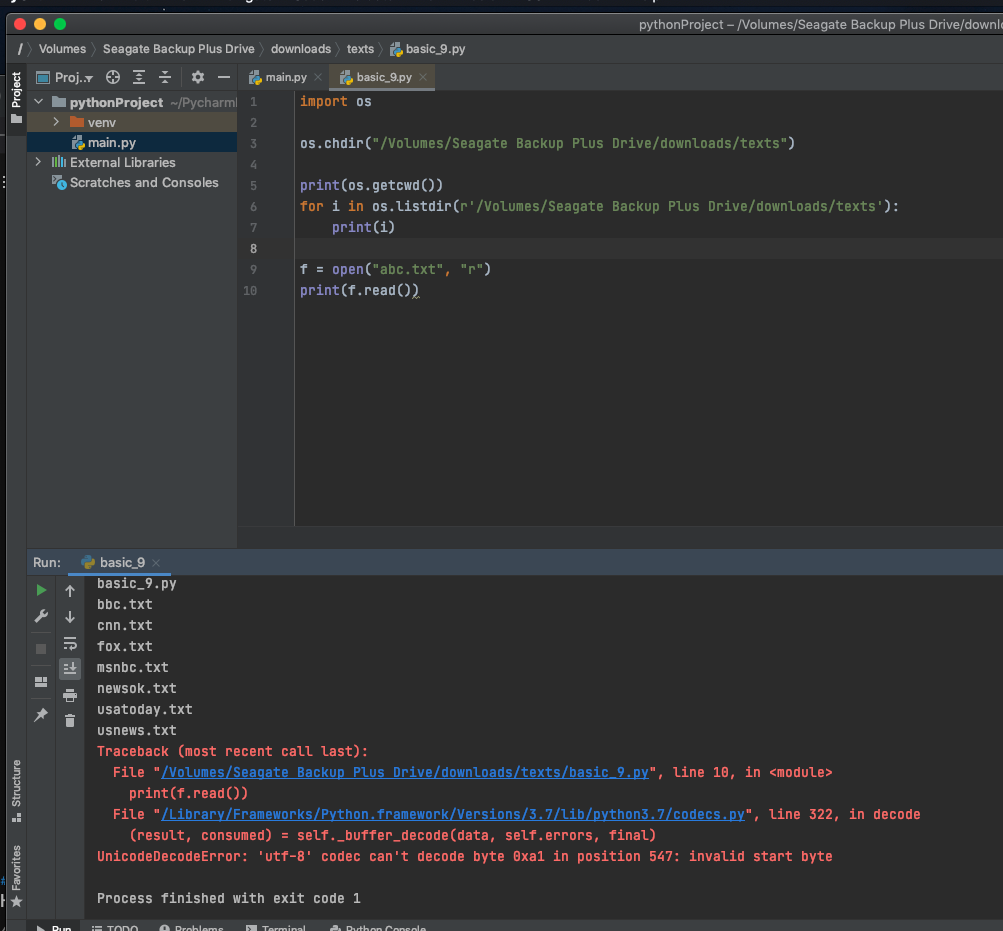Click the open("abc.txt") code line
1003x931 pixels.
coord(395,269)
